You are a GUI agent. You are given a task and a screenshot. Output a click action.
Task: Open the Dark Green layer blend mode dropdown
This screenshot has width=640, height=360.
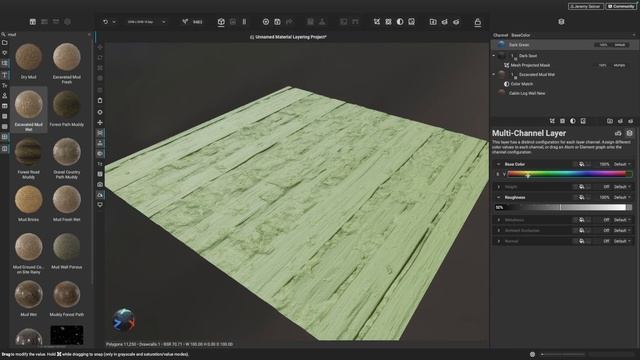620,45
